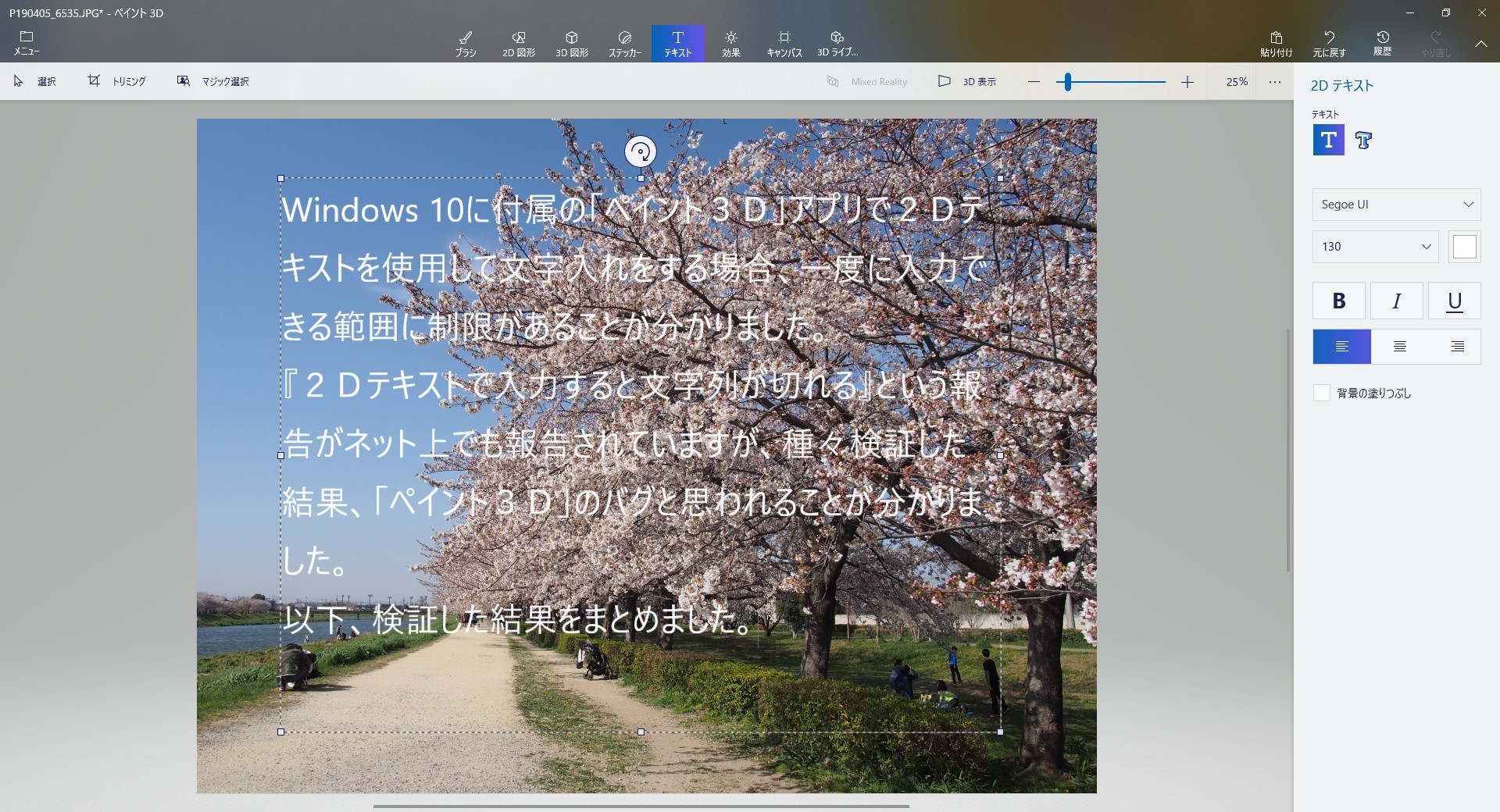Click the zoom slider handle
1500x812 pixels.
[1068, 81]
